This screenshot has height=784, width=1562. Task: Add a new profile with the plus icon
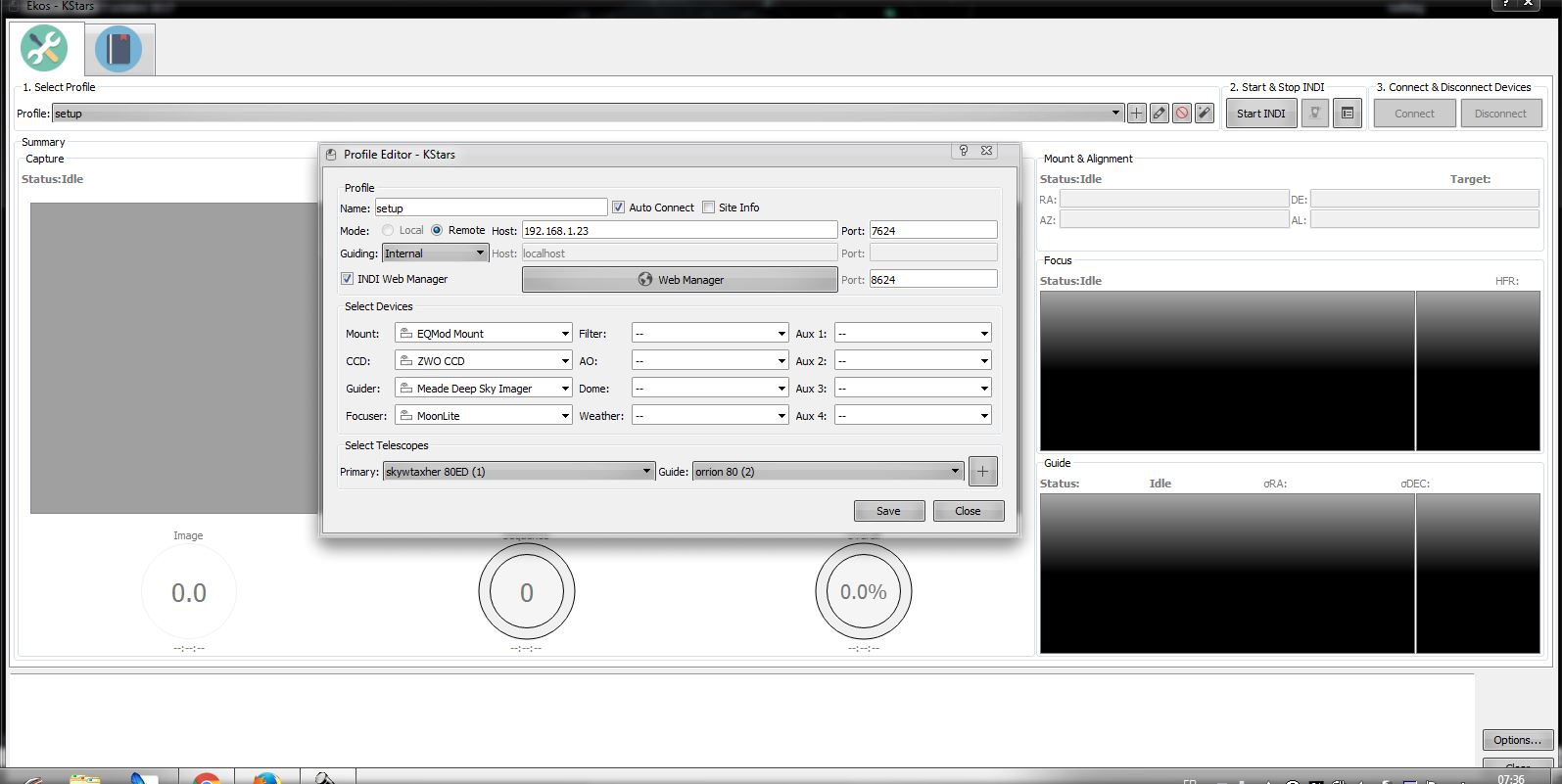point(1136,114)
